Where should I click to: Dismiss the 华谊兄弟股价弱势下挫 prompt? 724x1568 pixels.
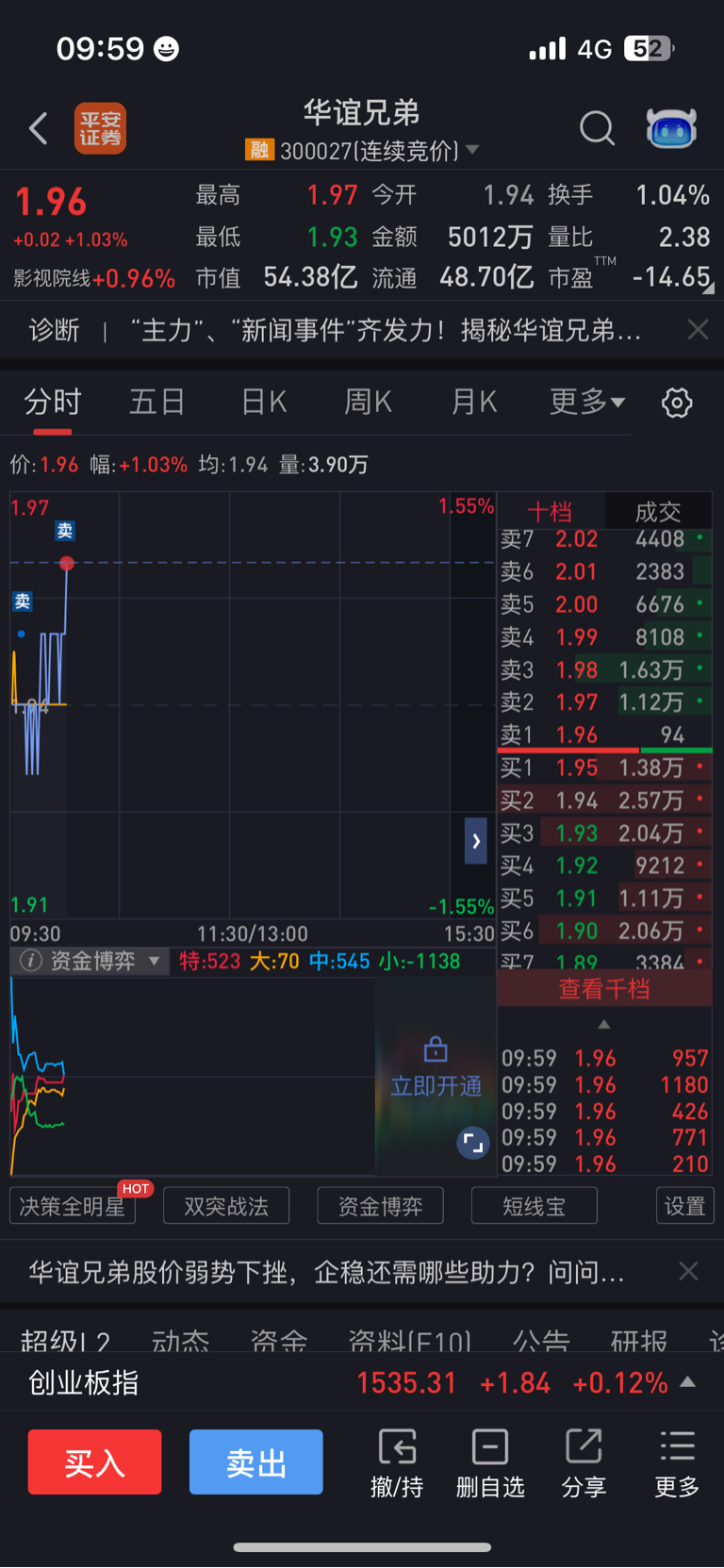click(x=689, y=1271)
